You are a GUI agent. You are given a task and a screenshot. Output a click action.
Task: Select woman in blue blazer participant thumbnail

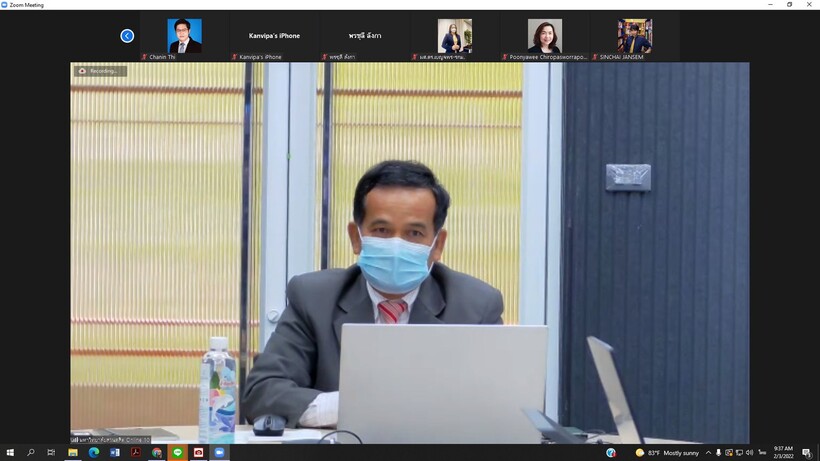click(x=454, y=36)
